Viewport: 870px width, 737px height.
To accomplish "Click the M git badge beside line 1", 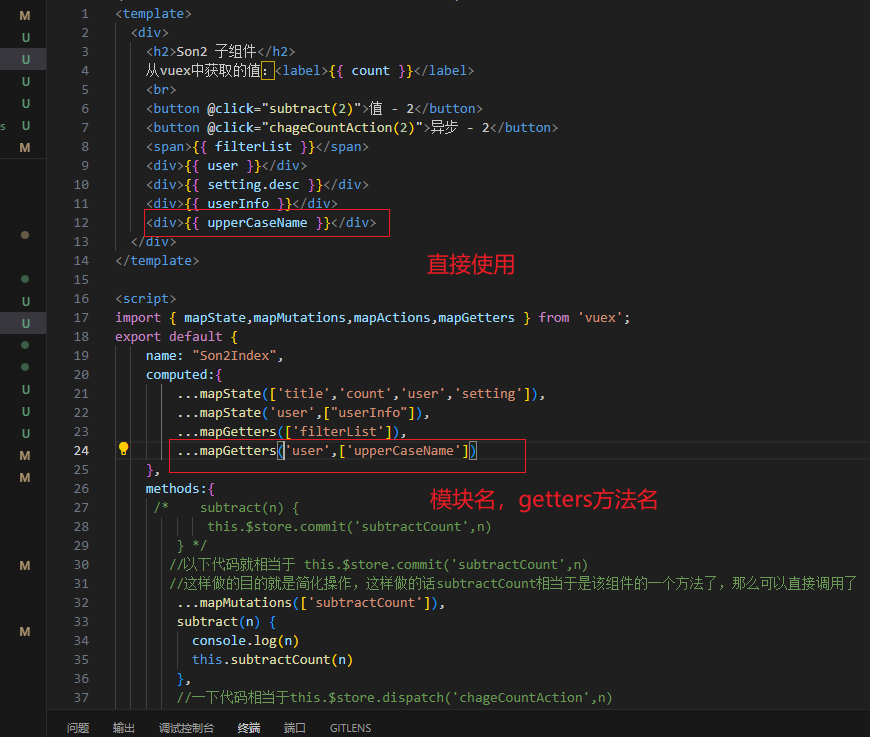I will 26,13.
